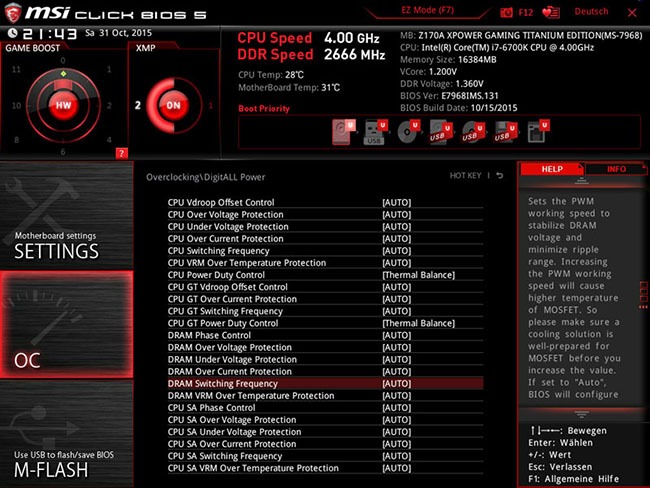Click the BIOS Ver E7968IMS.131 text
This screenshot has height=488, width=650.
click(449, 96)
